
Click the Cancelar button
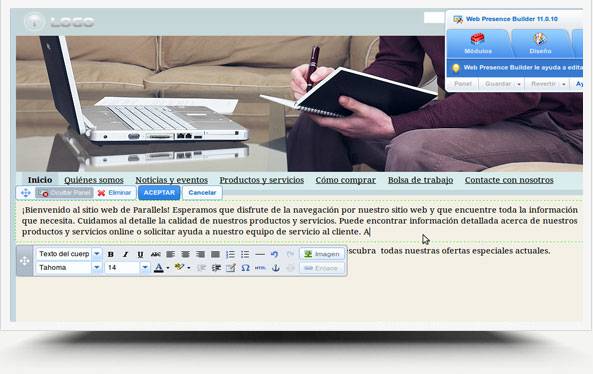point(202,192)
